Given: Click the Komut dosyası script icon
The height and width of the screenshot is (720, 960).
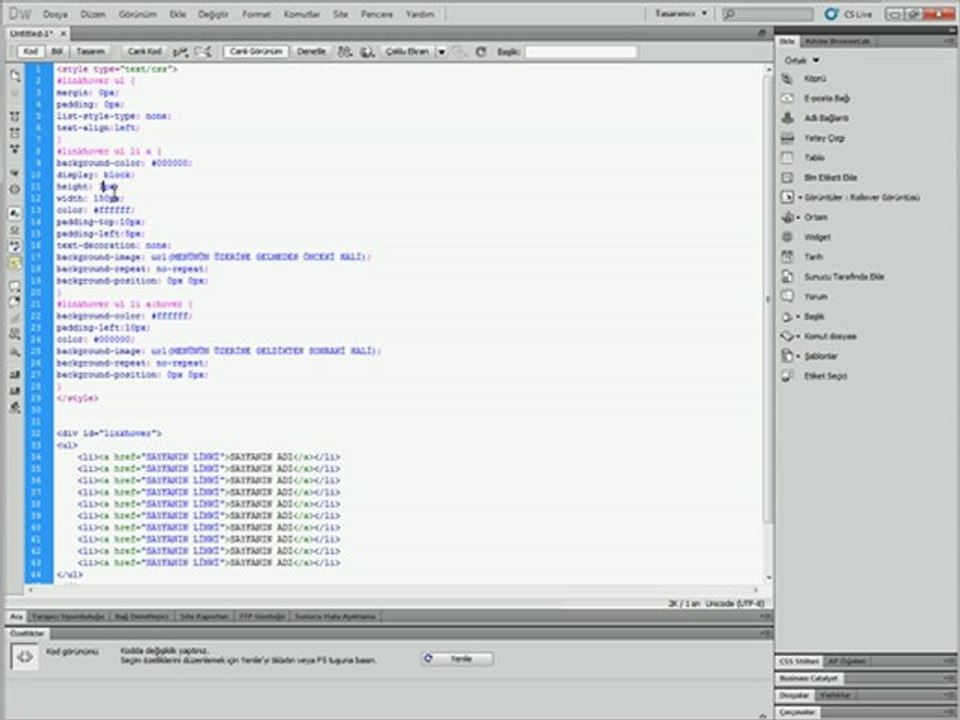Looking at the screenshot, I should coord(787,336).
